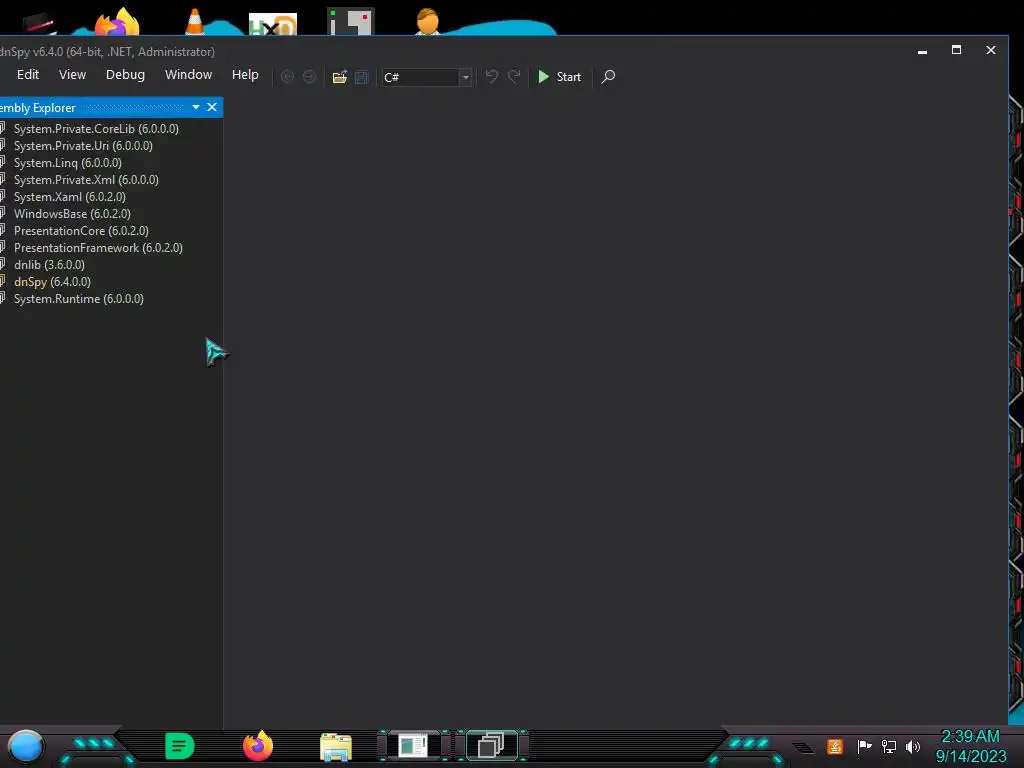Open the Search magnifier tool
The image size is (1024, 768).
(x=608, y=77)
